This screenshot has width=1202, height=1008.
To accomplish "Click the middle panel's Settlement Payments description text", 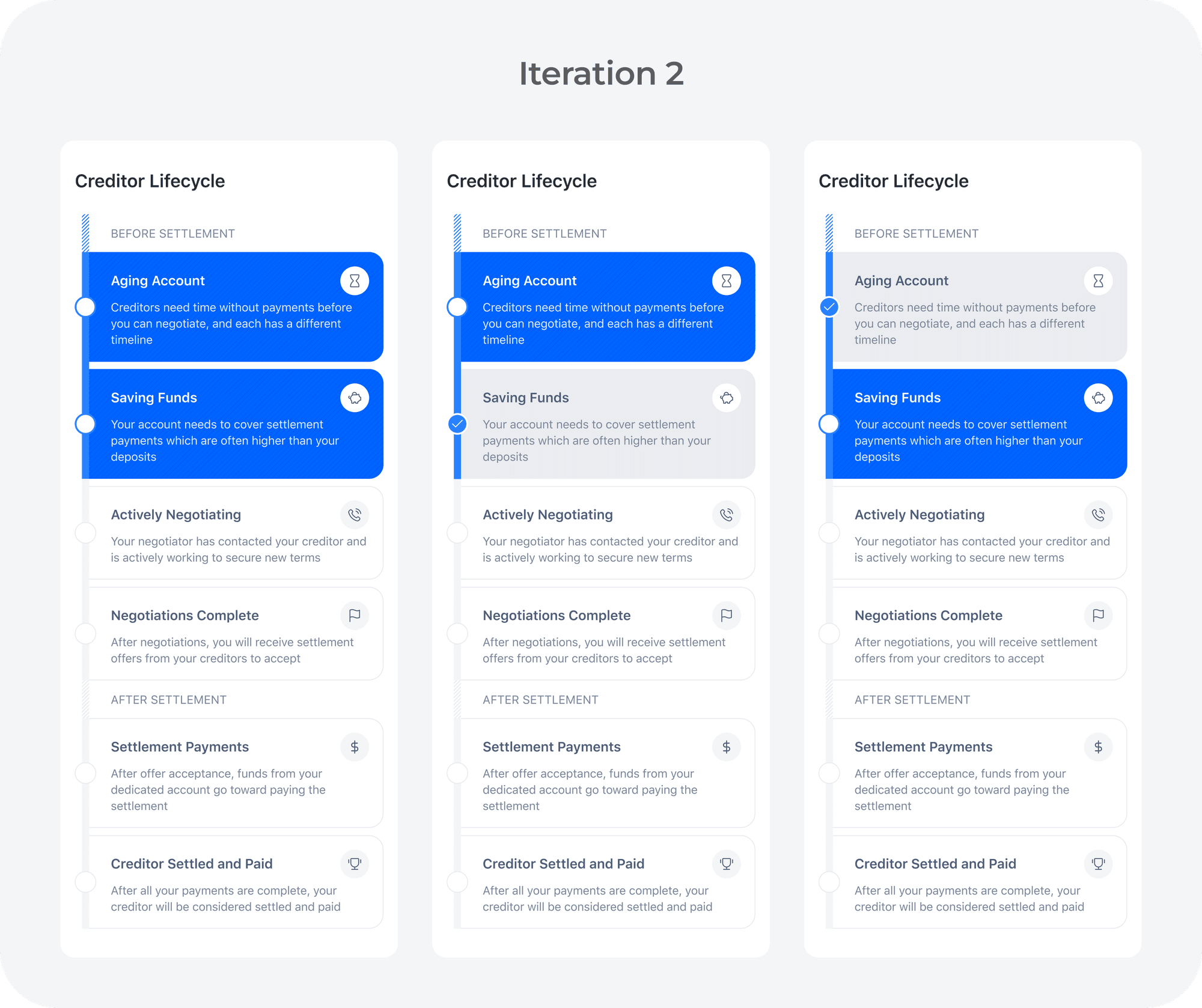I will [x=590, y=789].
